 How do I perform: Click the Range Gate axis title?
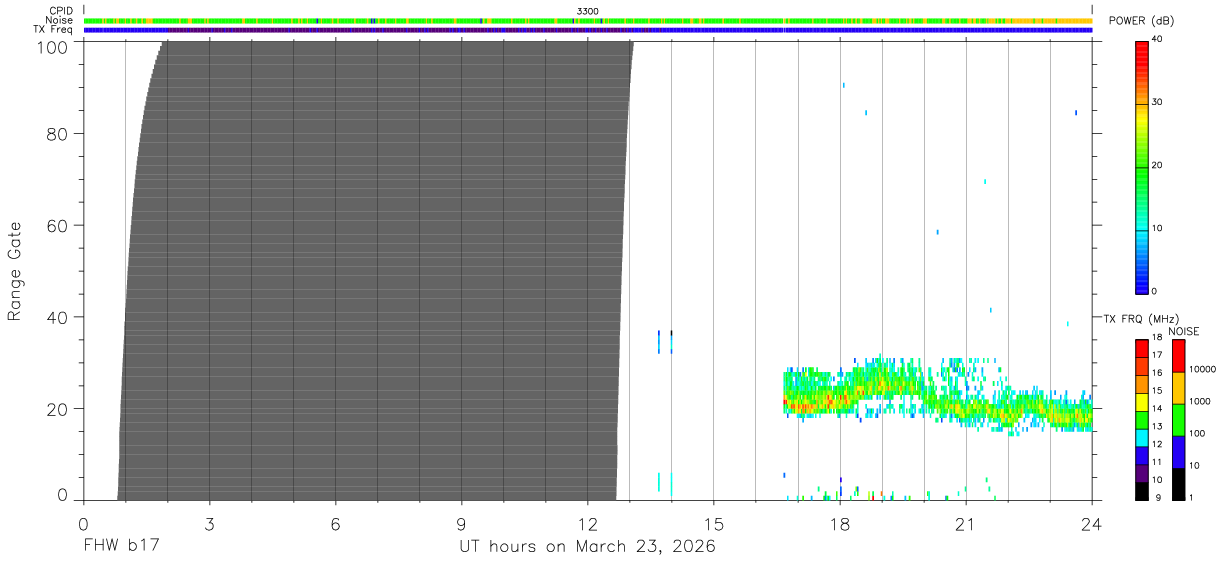coord(15,271)
